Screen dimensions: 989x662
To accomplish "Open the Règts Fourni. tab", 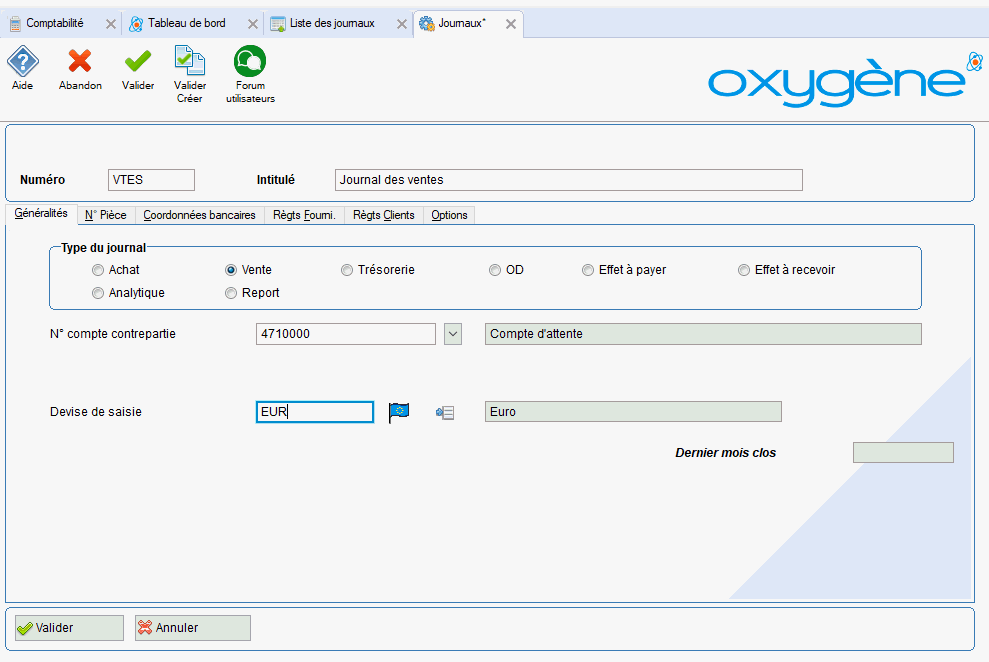I will click(x=304, y=215).
